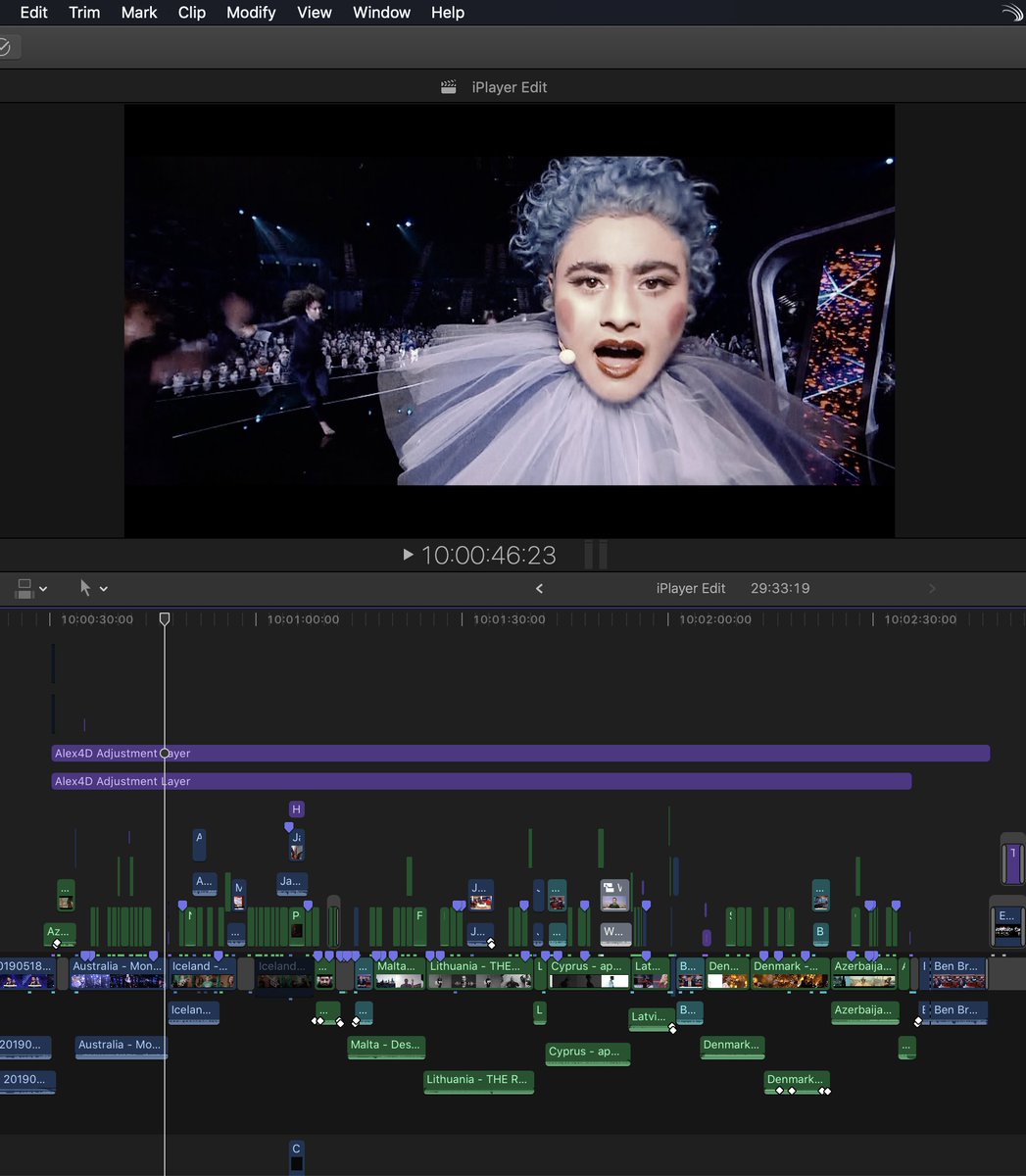Screen dimensions: 1026x1176
Task: Click the project duration 29:33:19
Action: click(780, 588)
